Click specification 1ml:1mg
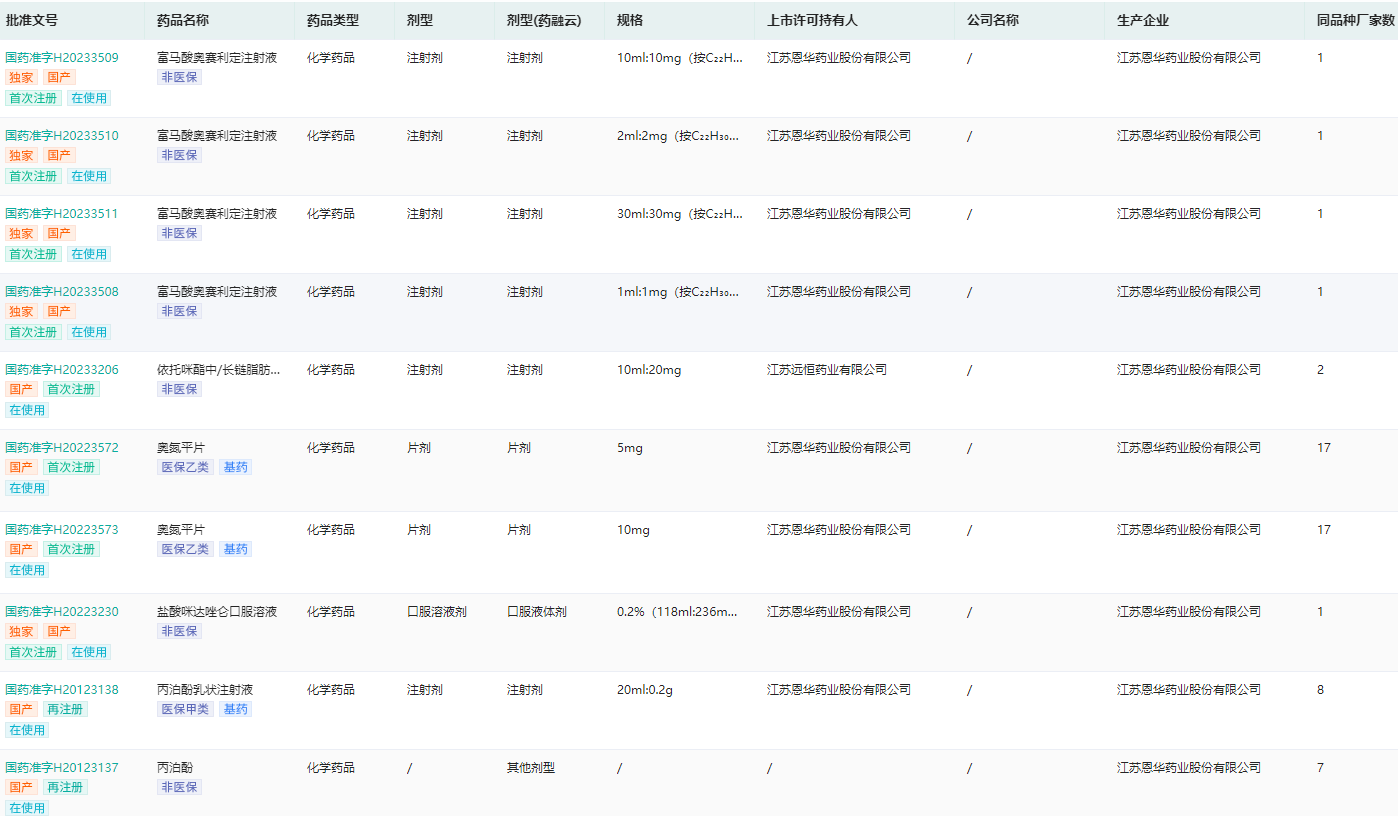This screenshot has height=816, width=1398. click(679, 292)
